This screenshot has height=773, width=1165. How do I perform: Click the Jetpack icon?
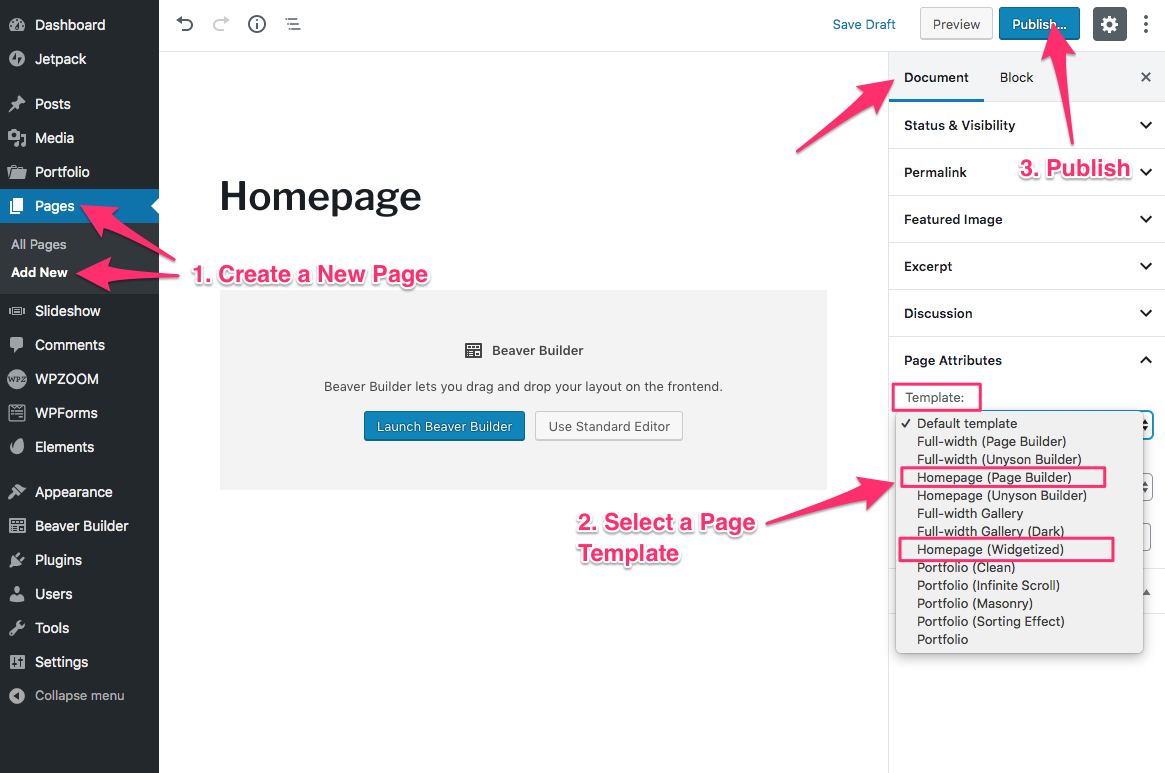[x=17, y=59]
